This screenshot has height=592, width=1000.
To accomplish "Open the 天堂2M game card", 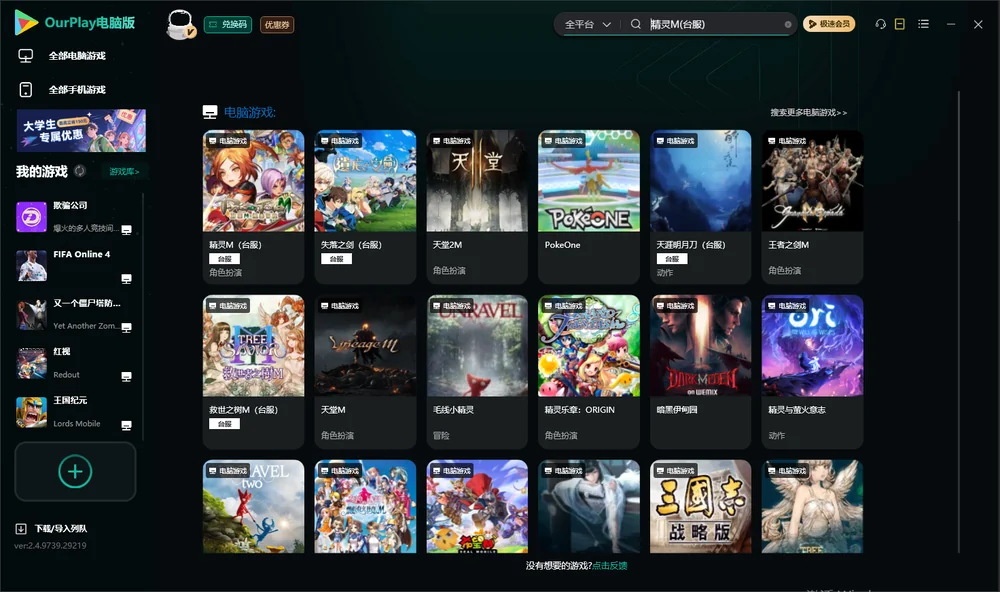I will 477,207.
